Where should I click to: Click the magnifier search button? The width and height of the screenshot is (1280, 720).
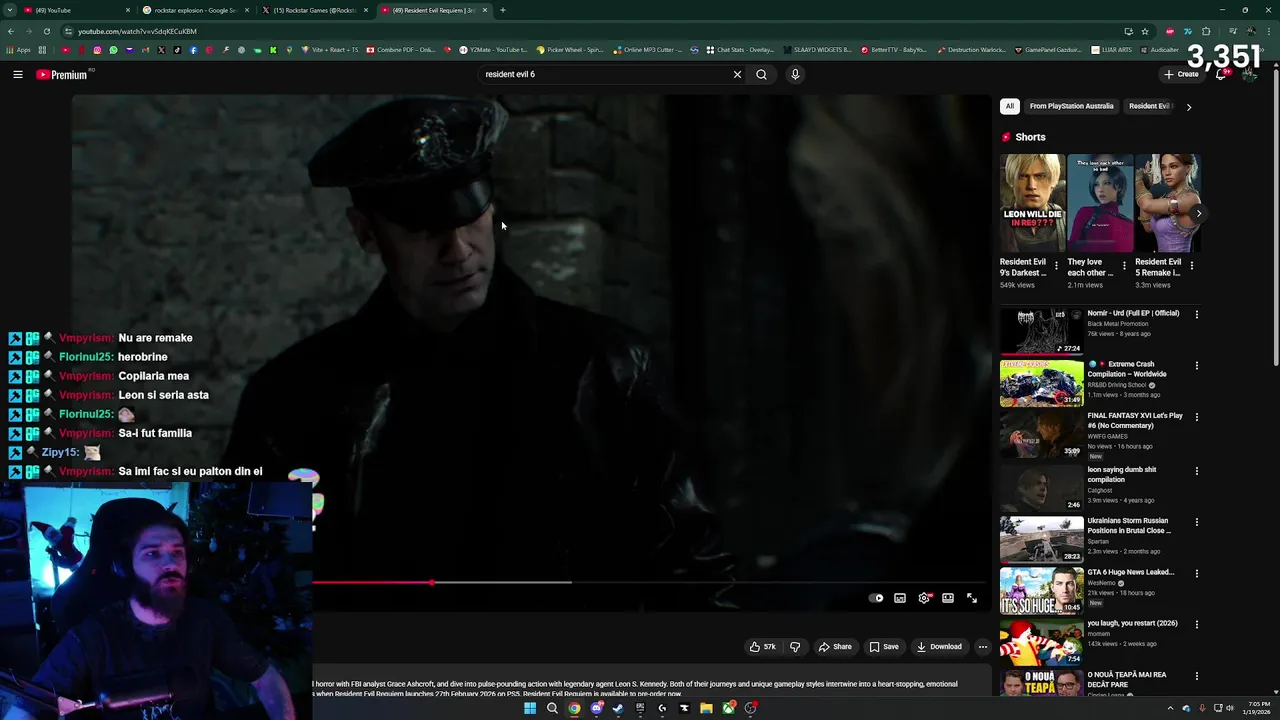coord(761,74)
